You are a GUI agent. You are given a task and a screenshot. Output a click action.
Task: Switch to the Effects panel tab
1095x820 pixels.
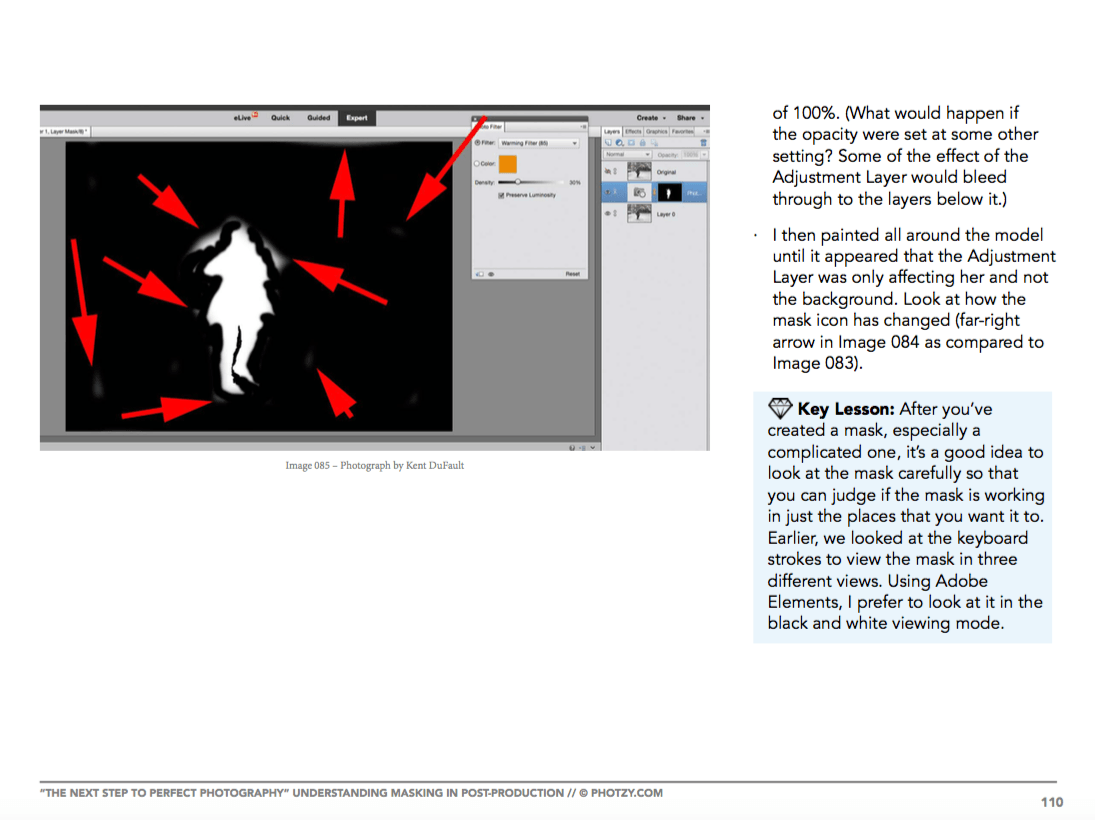click(633, 131)
